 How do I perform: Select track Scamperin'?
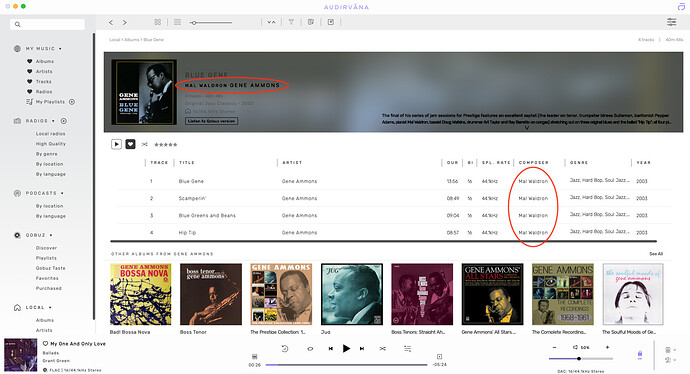click(192, 198)
